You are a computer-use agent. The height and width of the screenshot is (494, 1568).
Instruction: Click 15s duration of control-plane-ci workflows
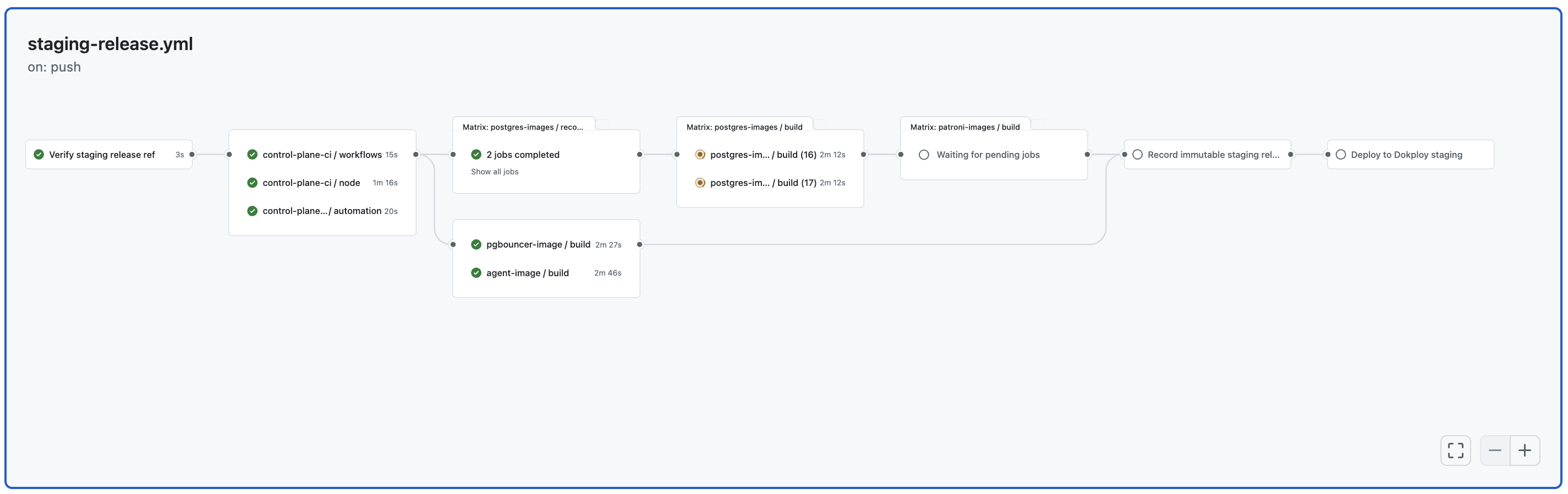pyautogui.click(x=391, y=155)
